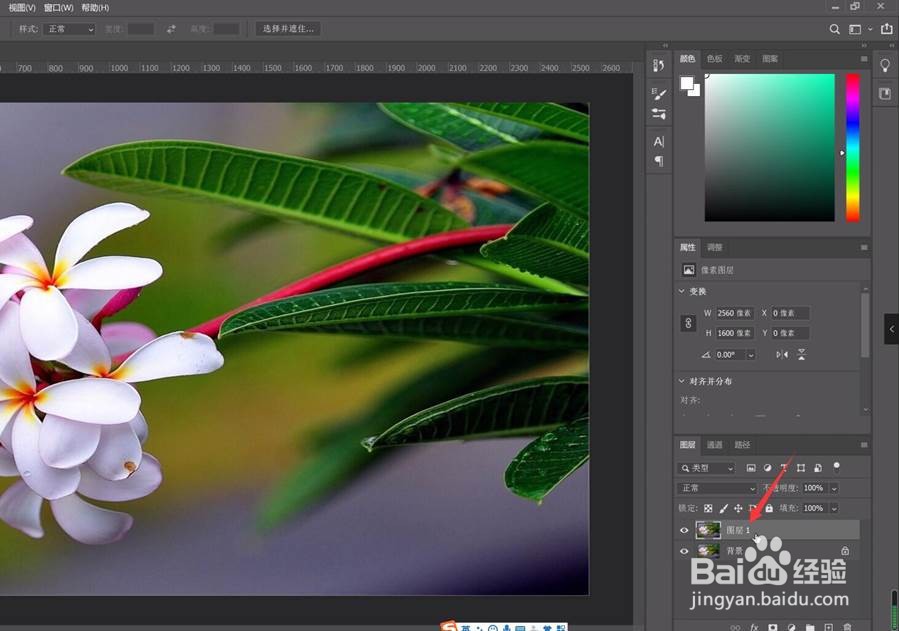Open the Layers panel menu
This screenshot has width=899, height=631.
coord(864,445)
